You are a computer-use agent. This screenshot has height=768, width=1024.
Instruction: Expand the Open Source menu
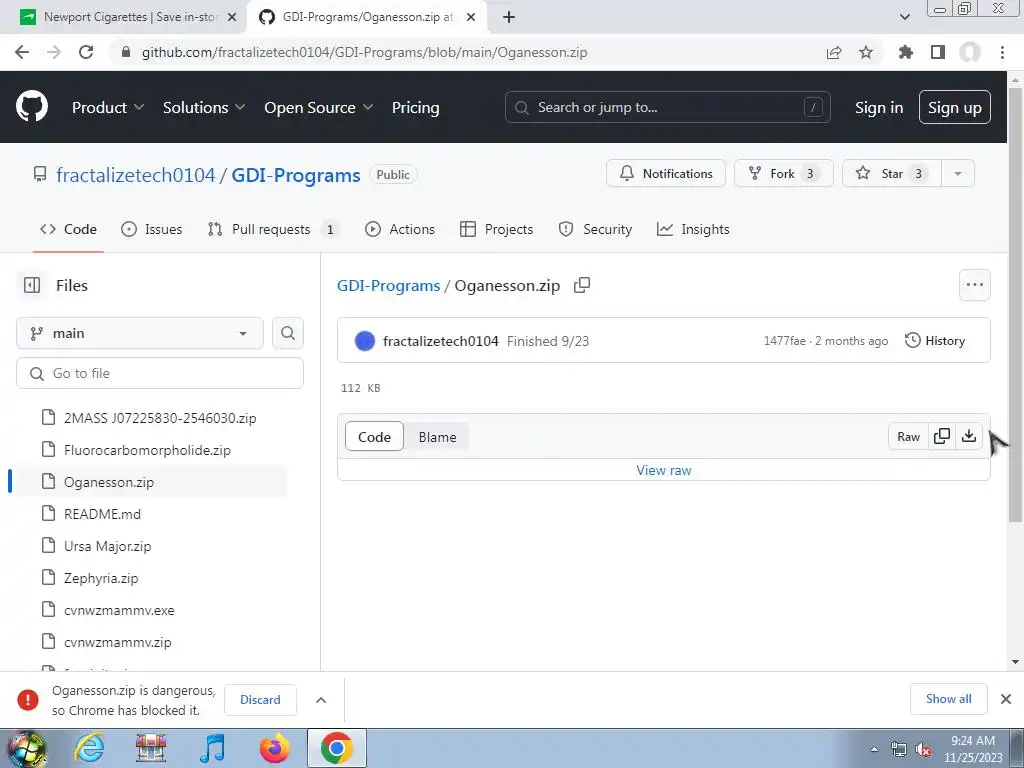click(318, 107)
